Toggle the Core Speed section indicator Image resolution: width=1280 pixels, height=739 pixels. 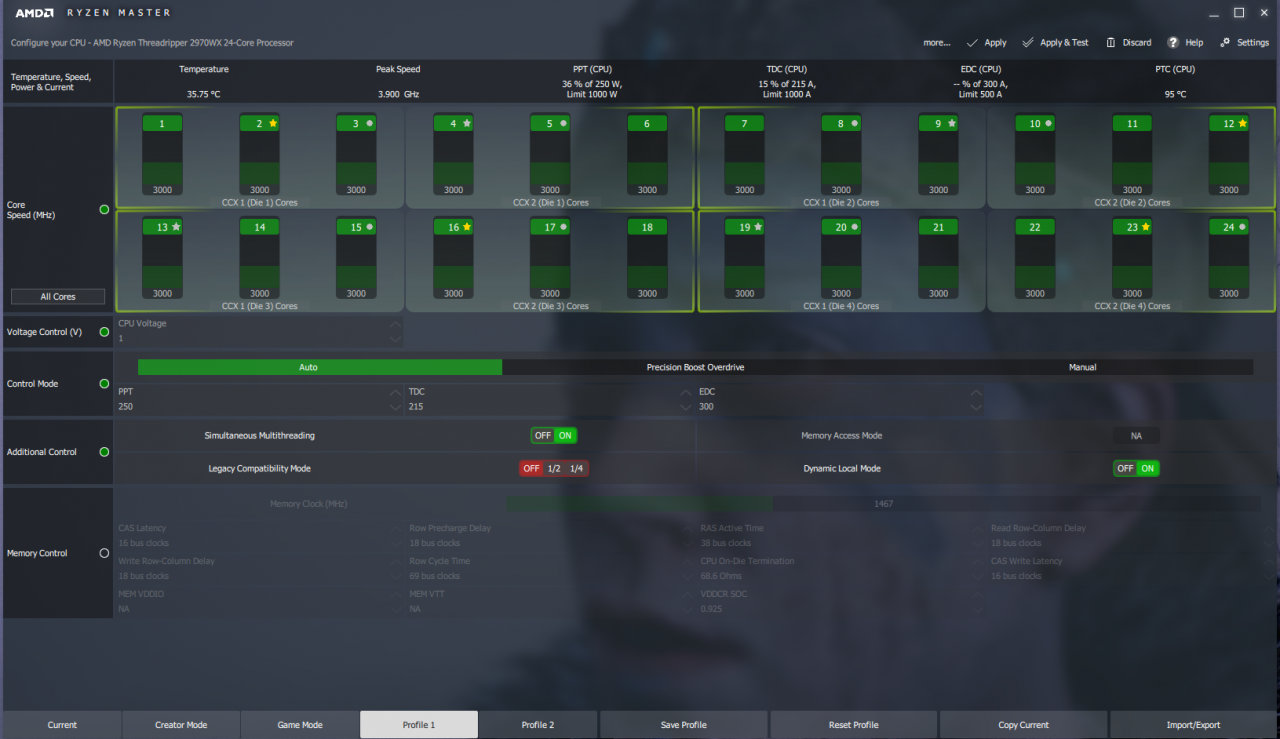(104, 210)
